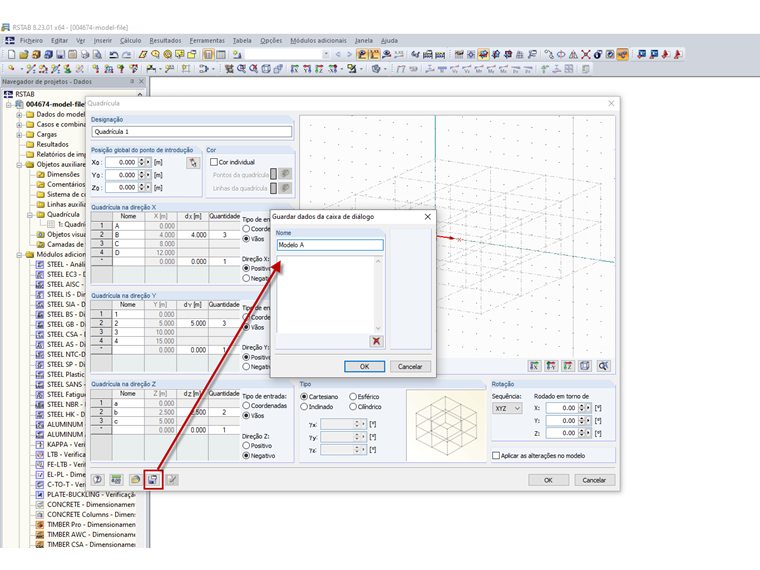The image size is (760, 570).
Task: Click the Nome field containing Modelo A
Action: coord(330,245)
